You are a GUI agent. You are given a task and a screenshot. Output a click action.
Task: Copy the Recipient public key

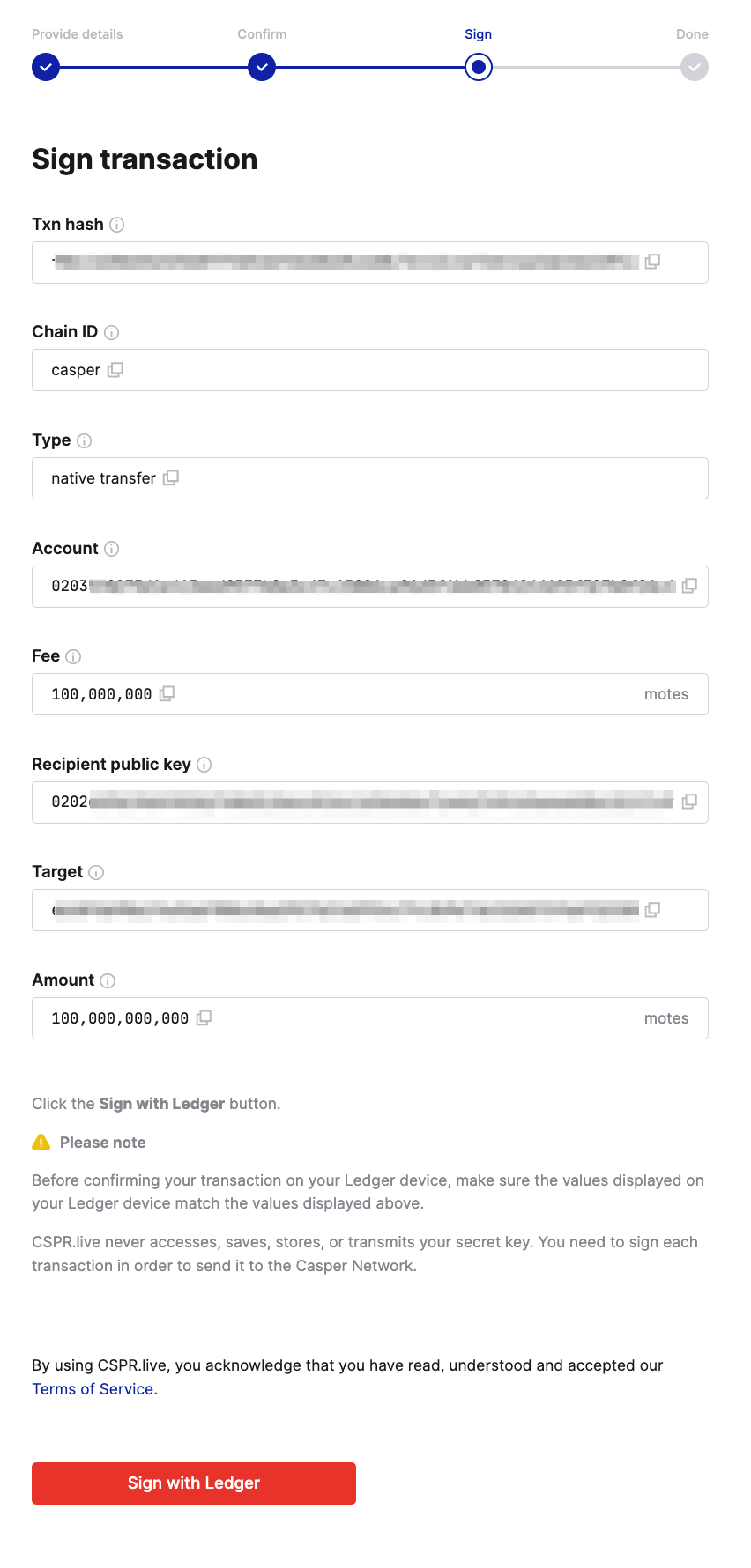pyautogui.click(x=689, y=802)
